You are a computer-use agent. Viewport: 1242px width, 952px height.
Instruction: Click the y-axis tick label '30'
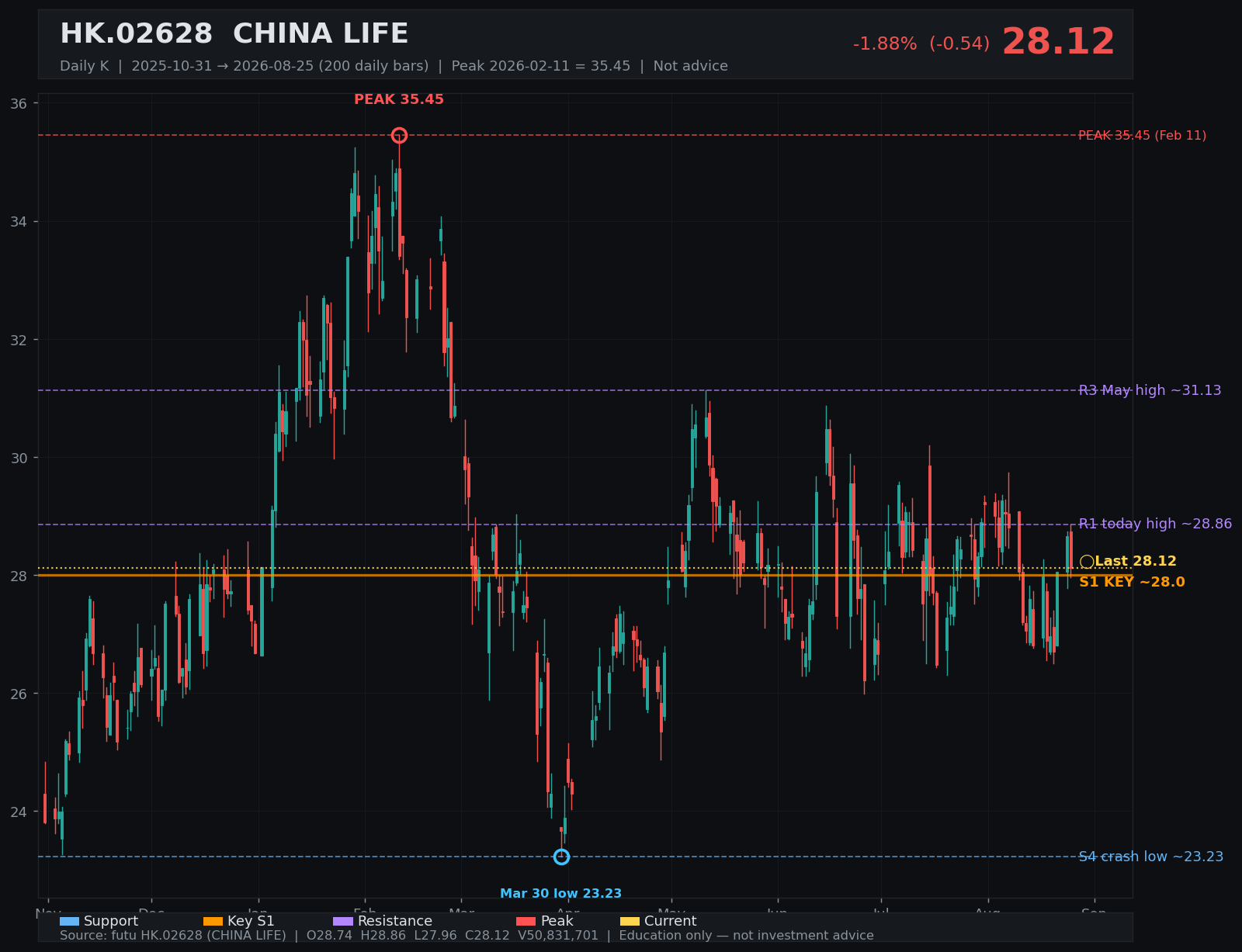[19, 458]
